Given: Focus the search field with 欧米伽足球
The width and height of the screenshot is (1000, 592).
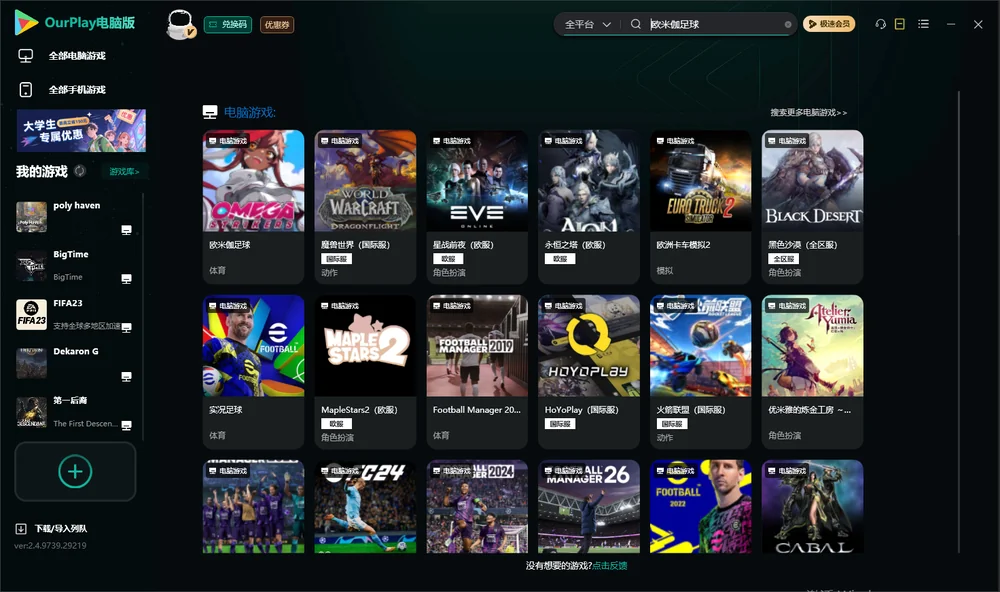Looking at the screenshot, I should point(714,24).
